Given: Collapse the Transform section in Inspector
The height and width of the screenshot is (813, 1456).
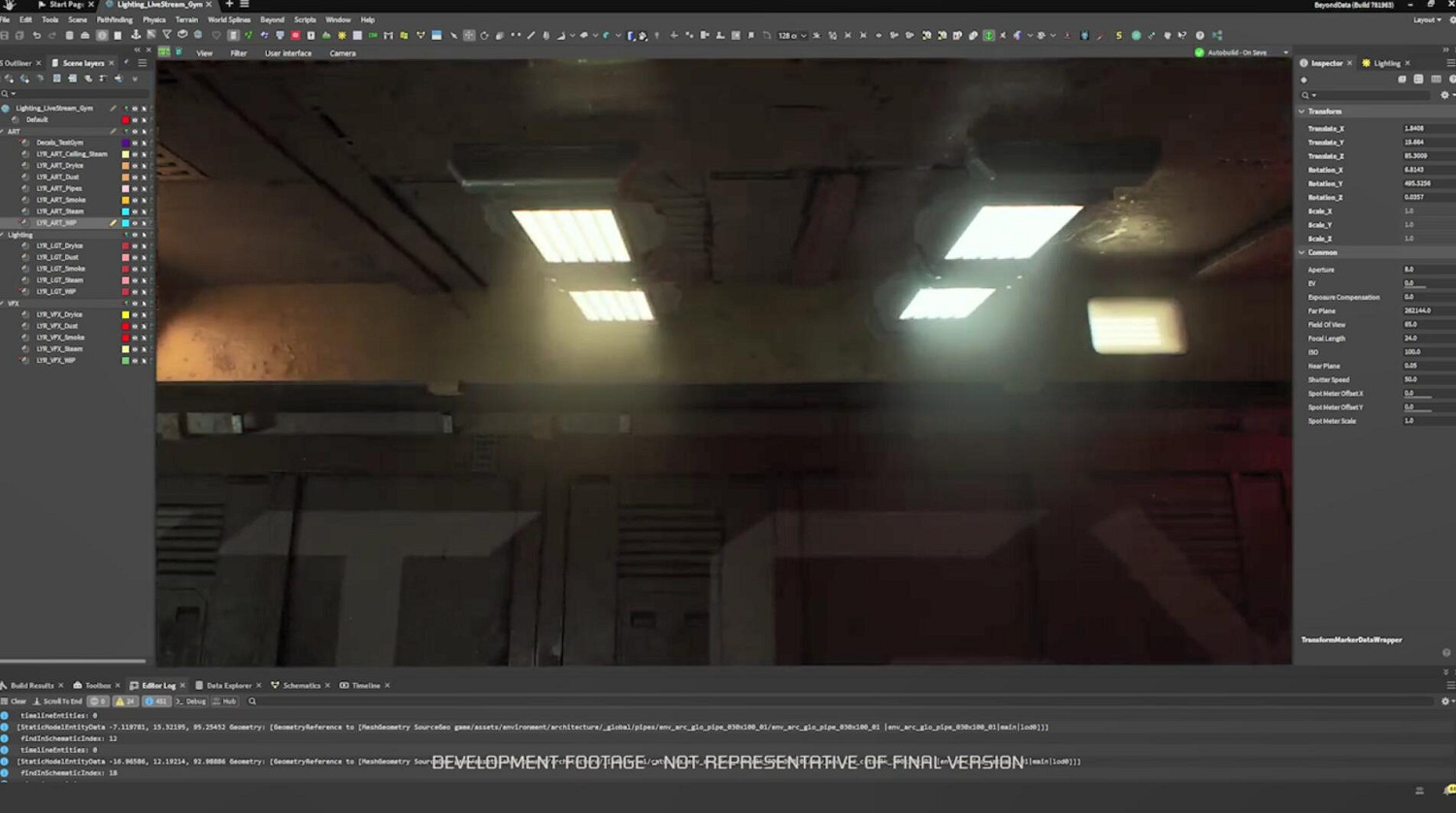Looking at the screenshot, I should click(x=1303, y=112).
